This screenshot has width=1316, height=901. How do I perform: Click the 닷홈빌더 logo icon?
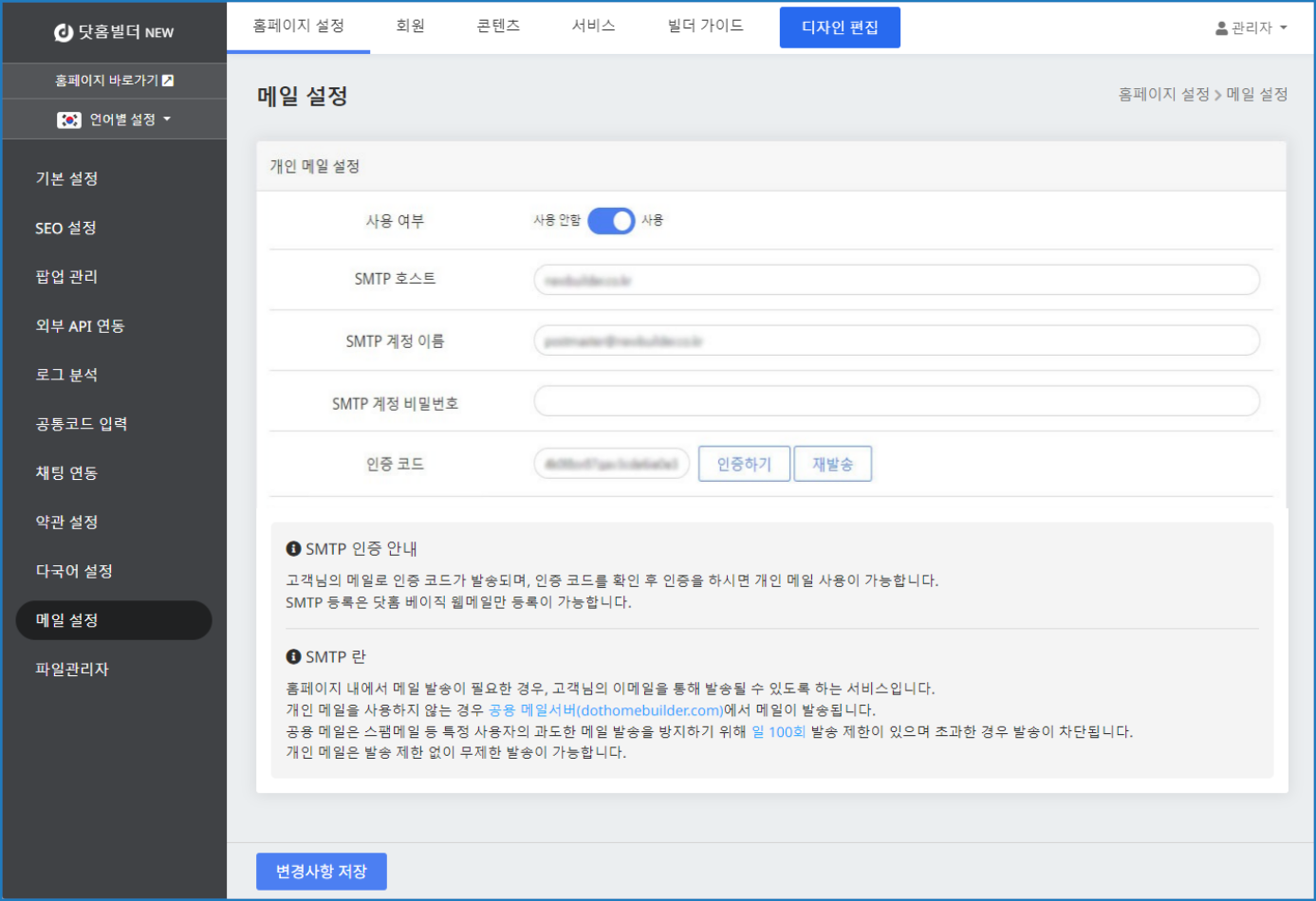(64, 32)
